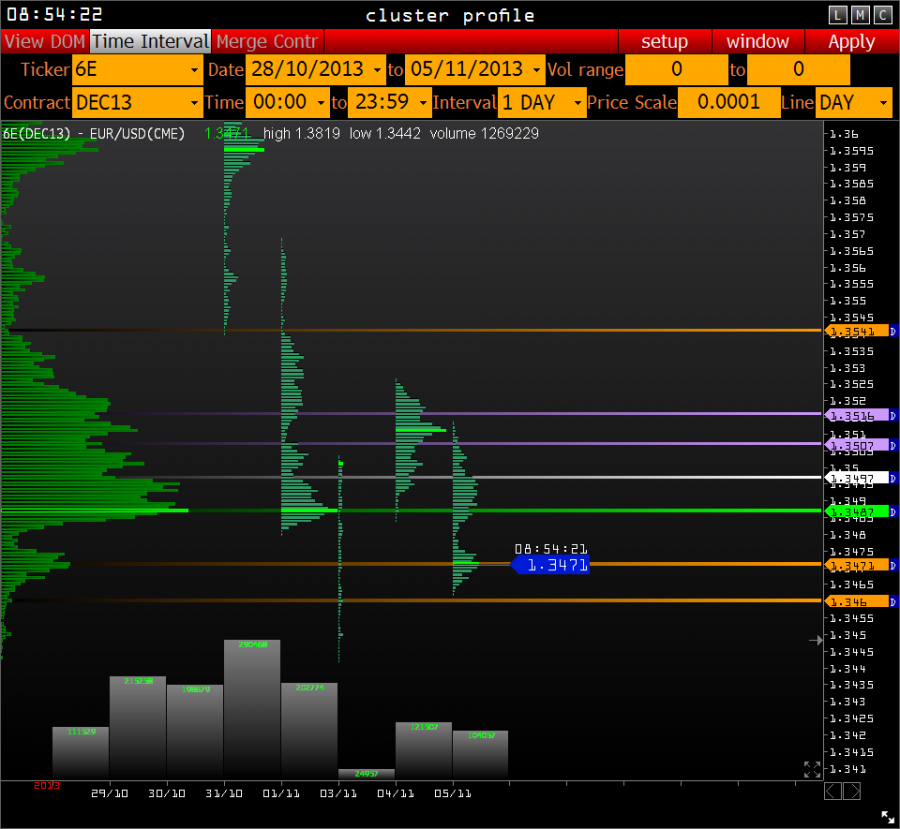This screenshot has height=829, width=900.
Task: Click the window resize corner icon
Action: (x=887, y=817)
